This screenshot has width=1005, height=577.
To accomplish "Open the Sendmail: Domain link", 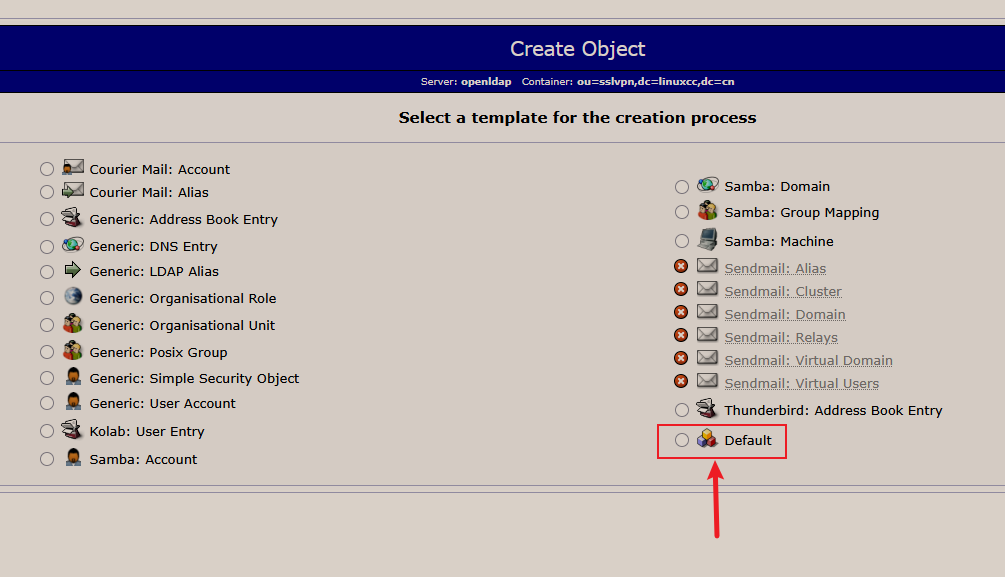I will coord(785,315).
